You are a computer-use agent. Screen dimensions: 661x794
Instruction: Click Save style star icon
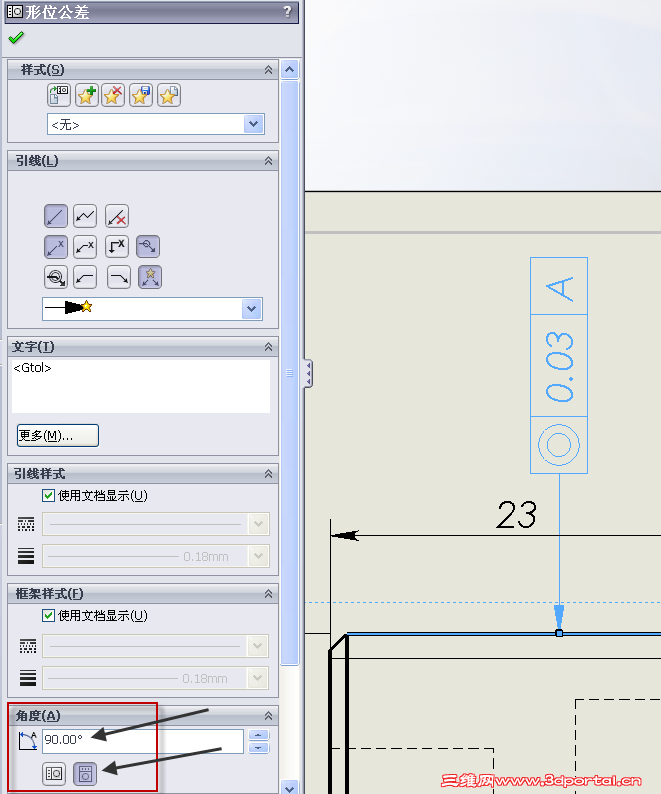pyautogui.click(x=141, y=95)
